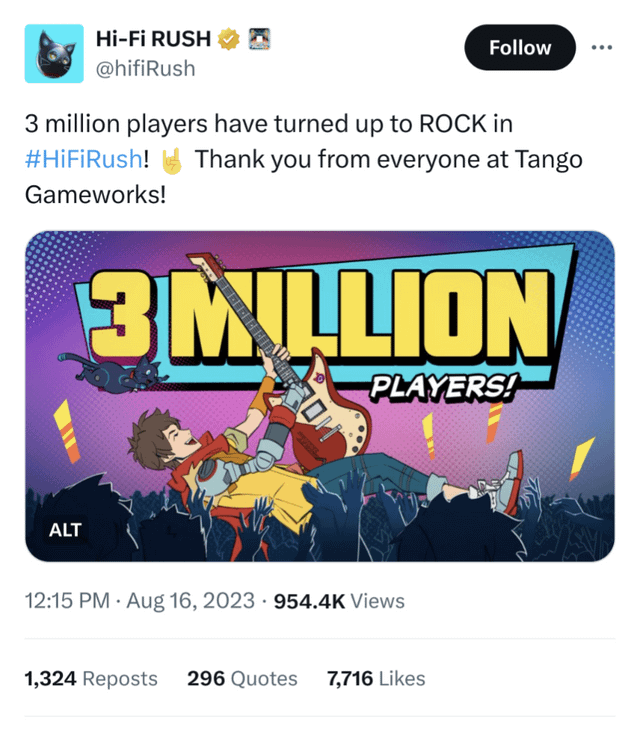Click the rock hand emoji in the tweet
Image resolution: width=640 pixels, height=731 pixels.
click(172, 160)
